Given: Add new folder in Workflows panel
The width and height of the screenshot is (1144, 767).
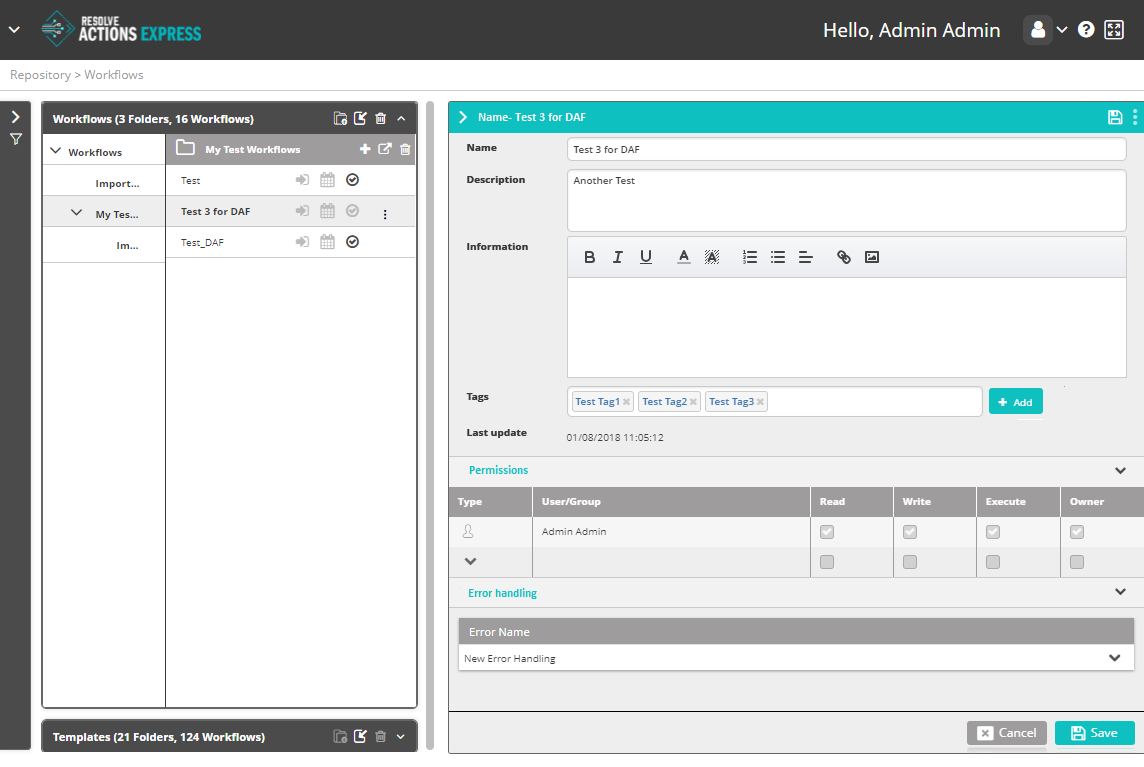Looking at the screenshot, I should point(340,118).
